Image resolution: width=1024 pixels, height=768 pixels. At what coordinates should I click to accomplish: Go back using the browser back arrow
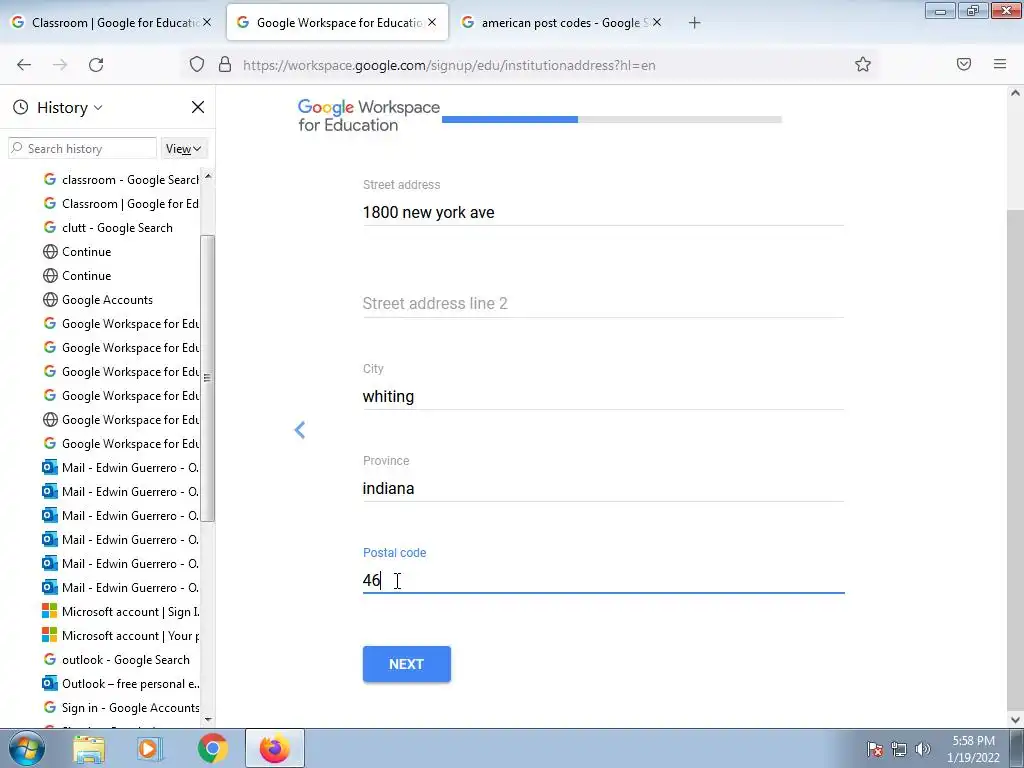pyautogui.click(x=24, y=65)
